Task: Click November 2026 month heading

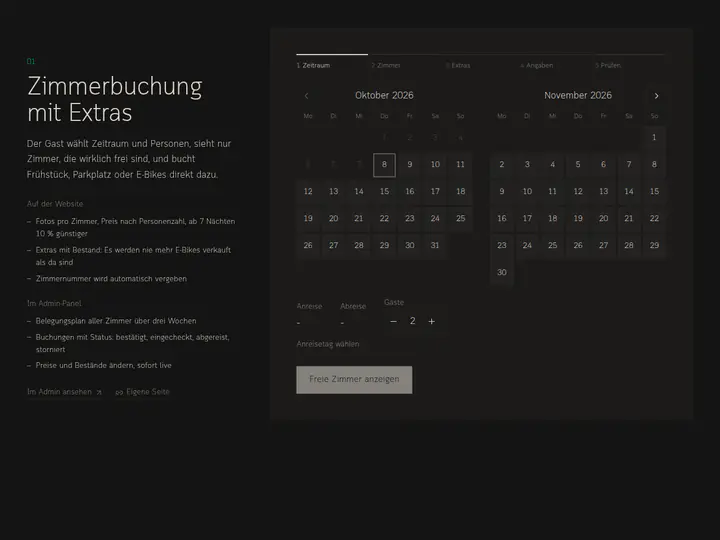Action: pyautogui.click(x=578, y=96)
